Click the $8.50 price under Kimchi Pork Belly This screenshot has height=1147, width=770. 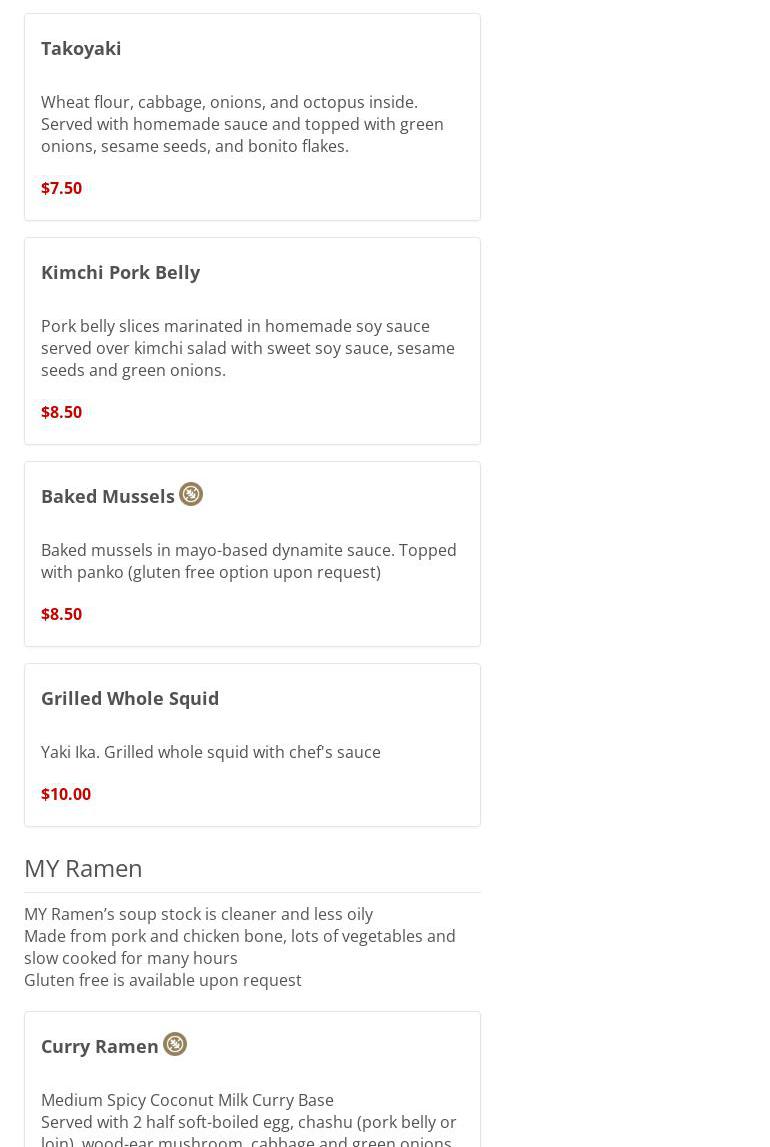(x=61, y=412)
